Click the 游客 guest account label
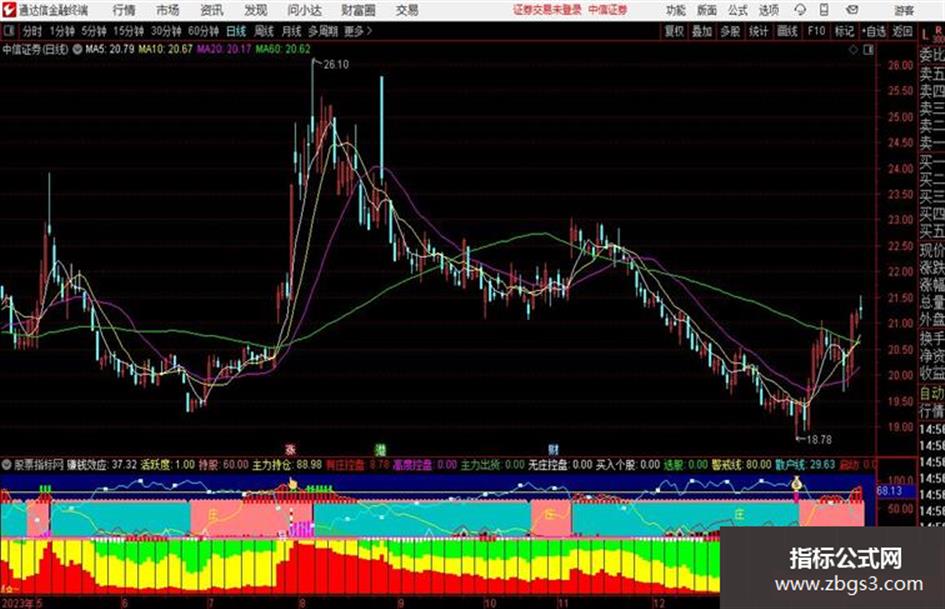Image resolution: width=945 pixels, height=609 pixels. coord(904,10)
